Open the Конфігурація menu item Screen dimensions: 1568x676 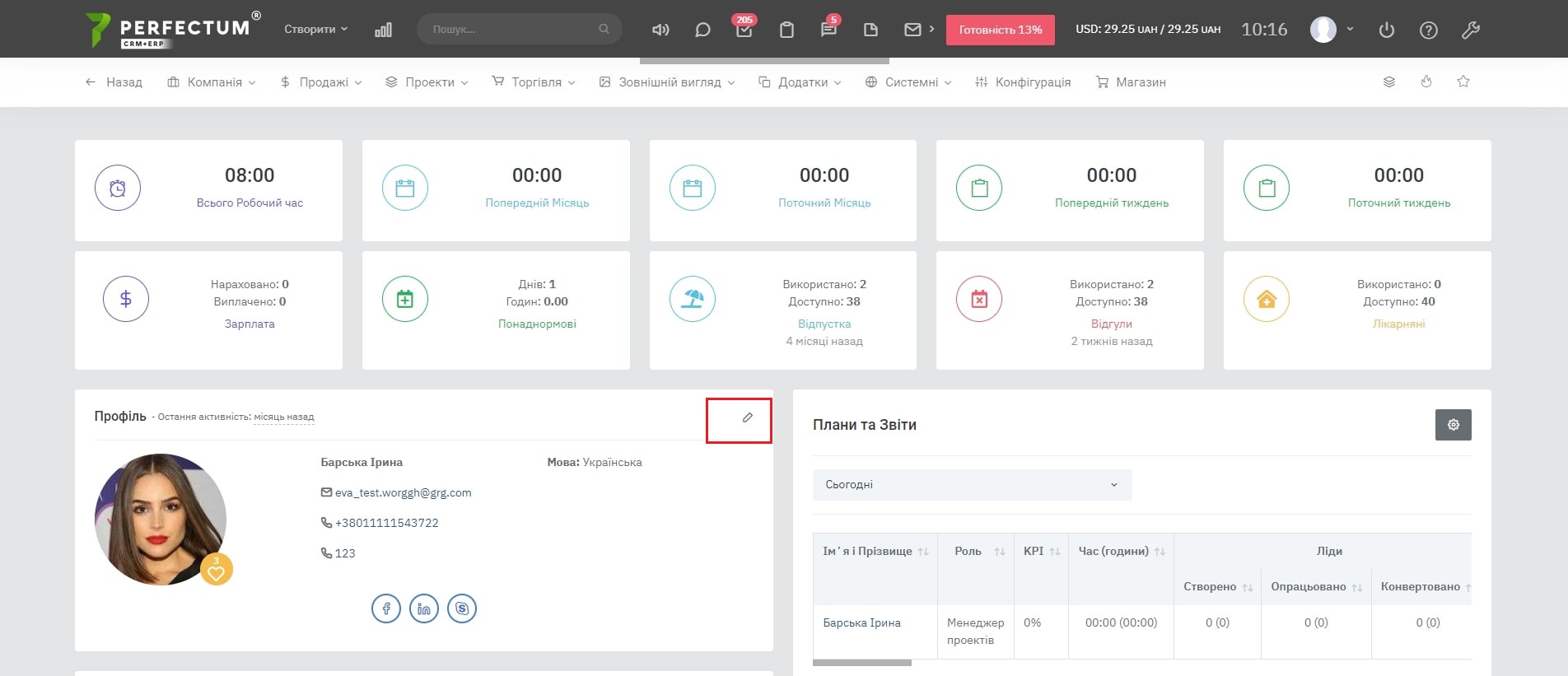click(1023, 82)
